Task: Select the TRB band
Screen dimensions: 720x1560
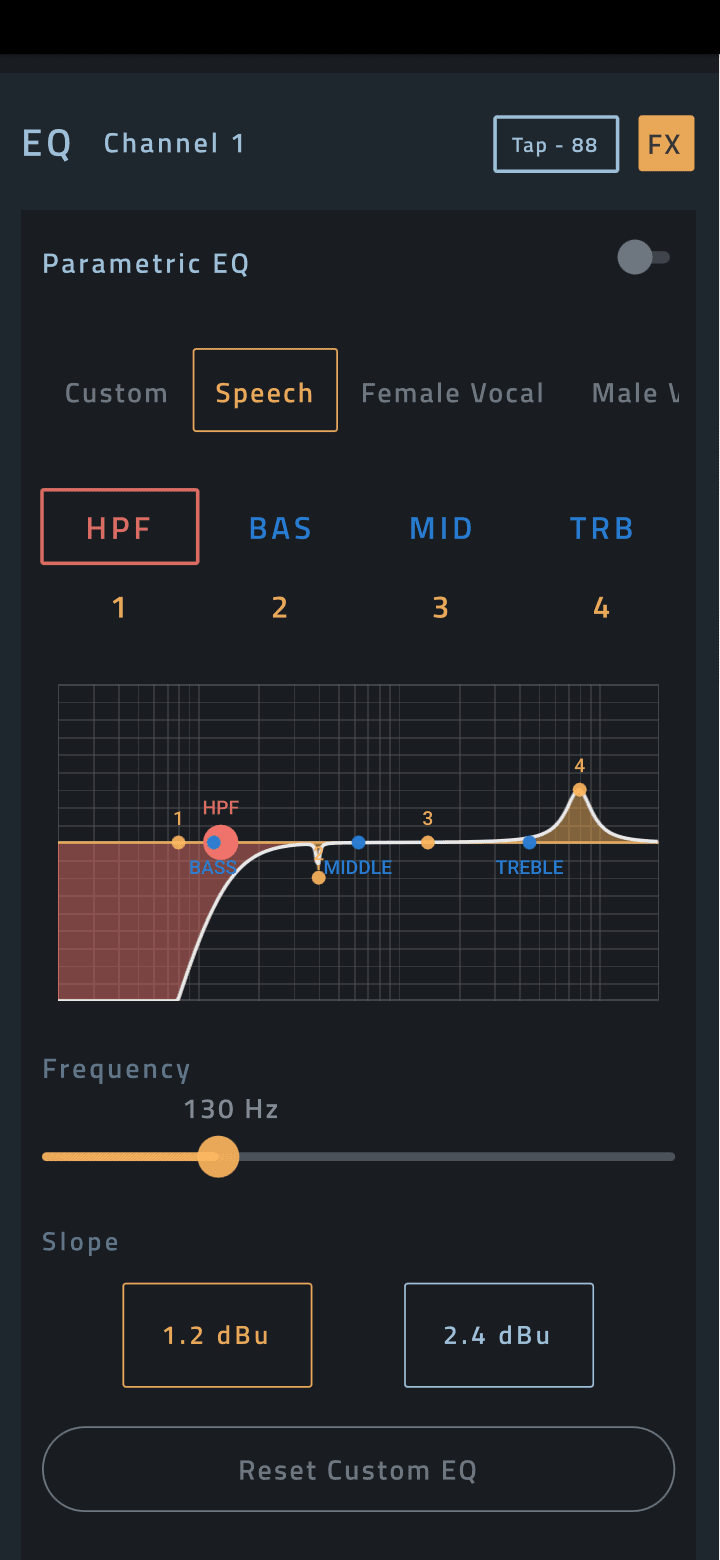Action: (602, 528)
